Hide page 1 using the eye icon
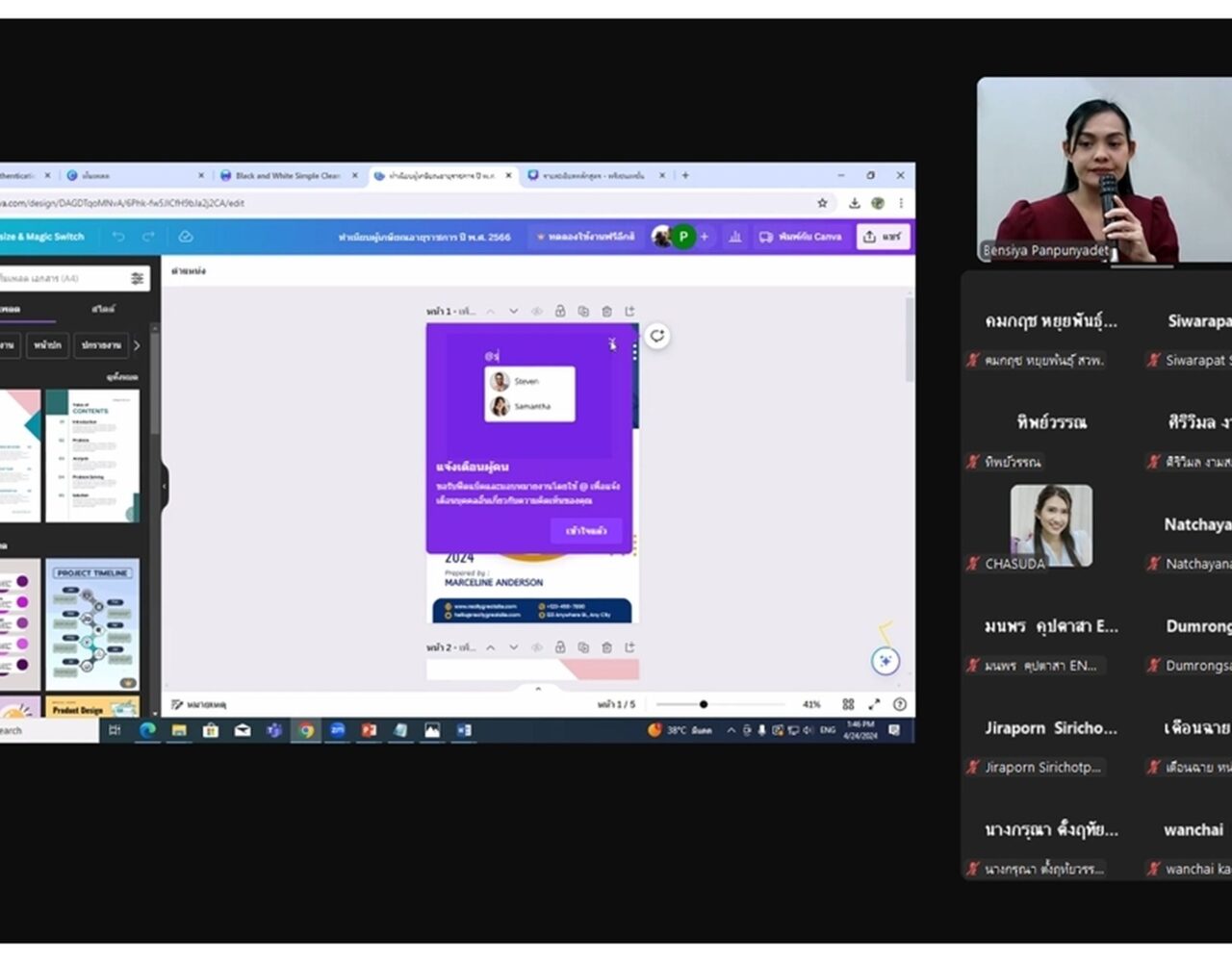1232x962 pixels. 537,311
